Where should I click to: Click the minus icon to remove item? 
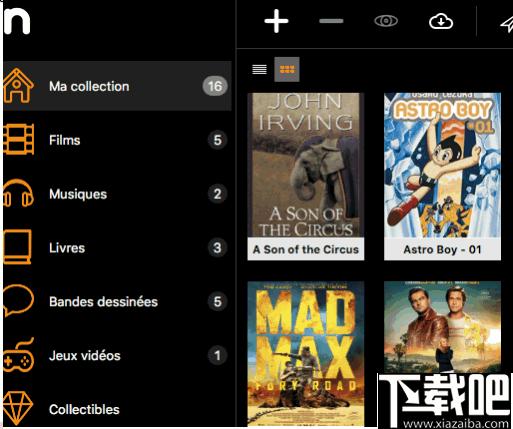tap(331, 21)
